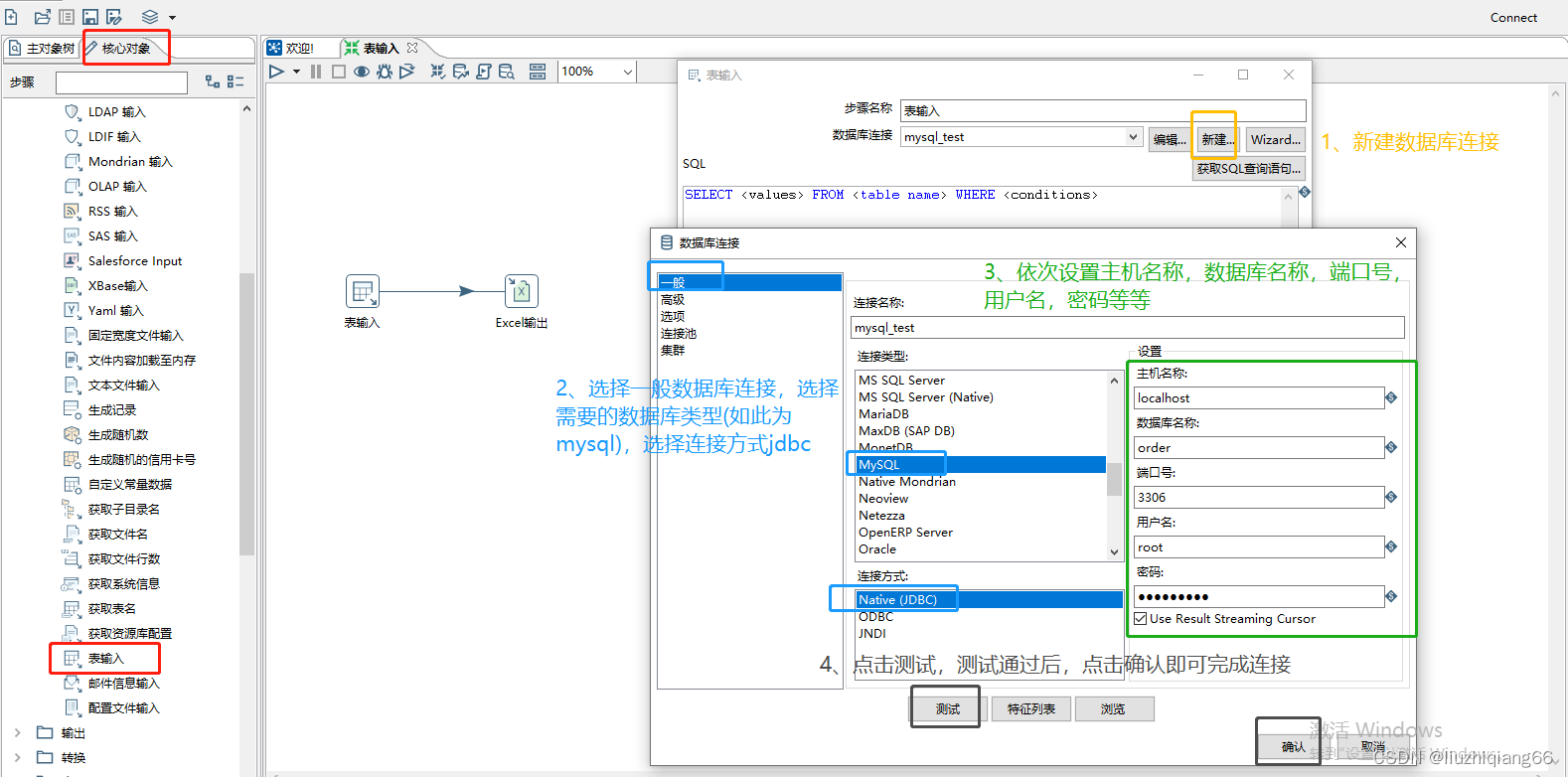
Task: Click the show results pane icon
Action: pyautogui.click(x=538, y=72)
